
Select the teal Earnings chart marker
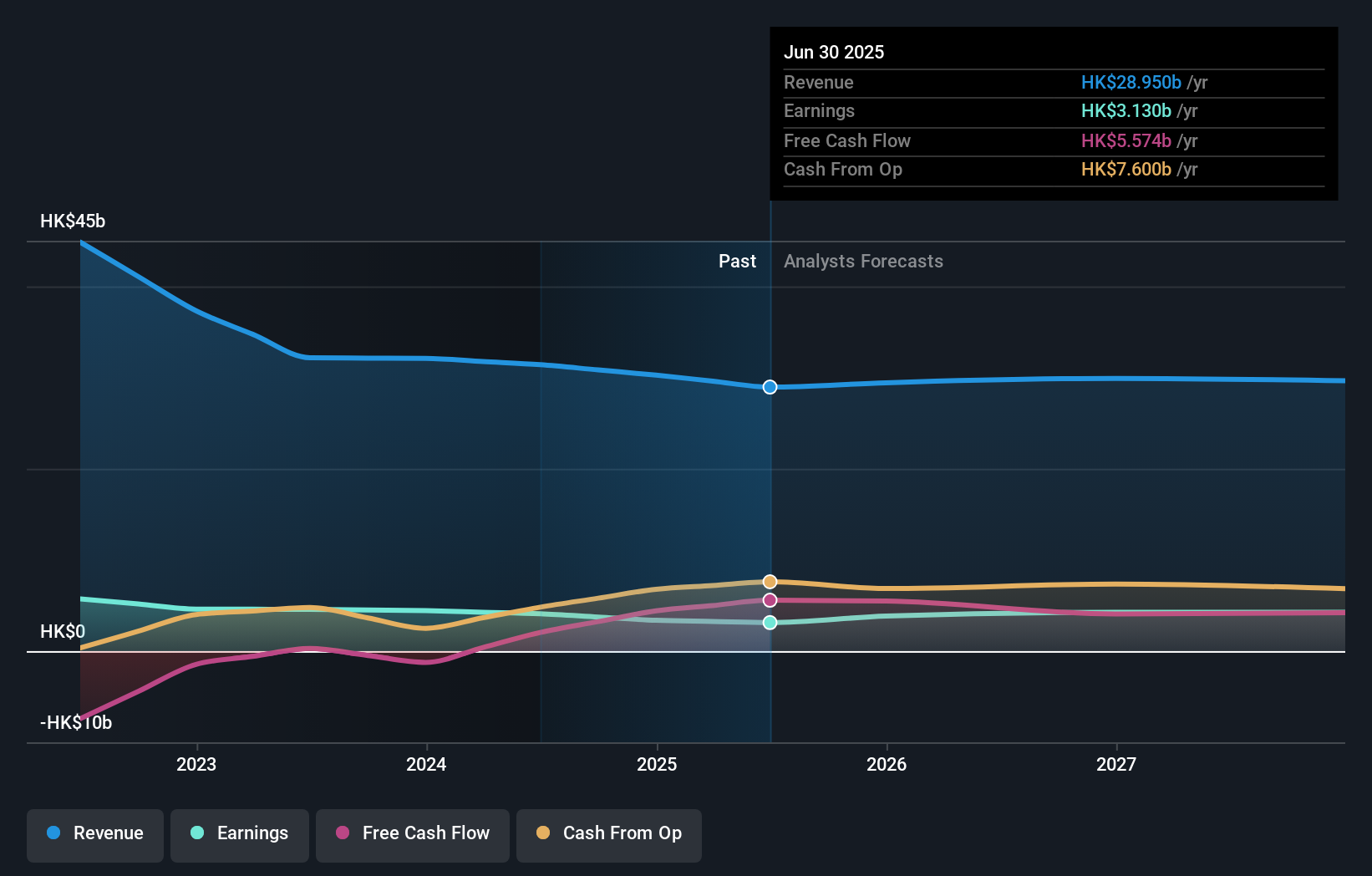tap(769, 622)
